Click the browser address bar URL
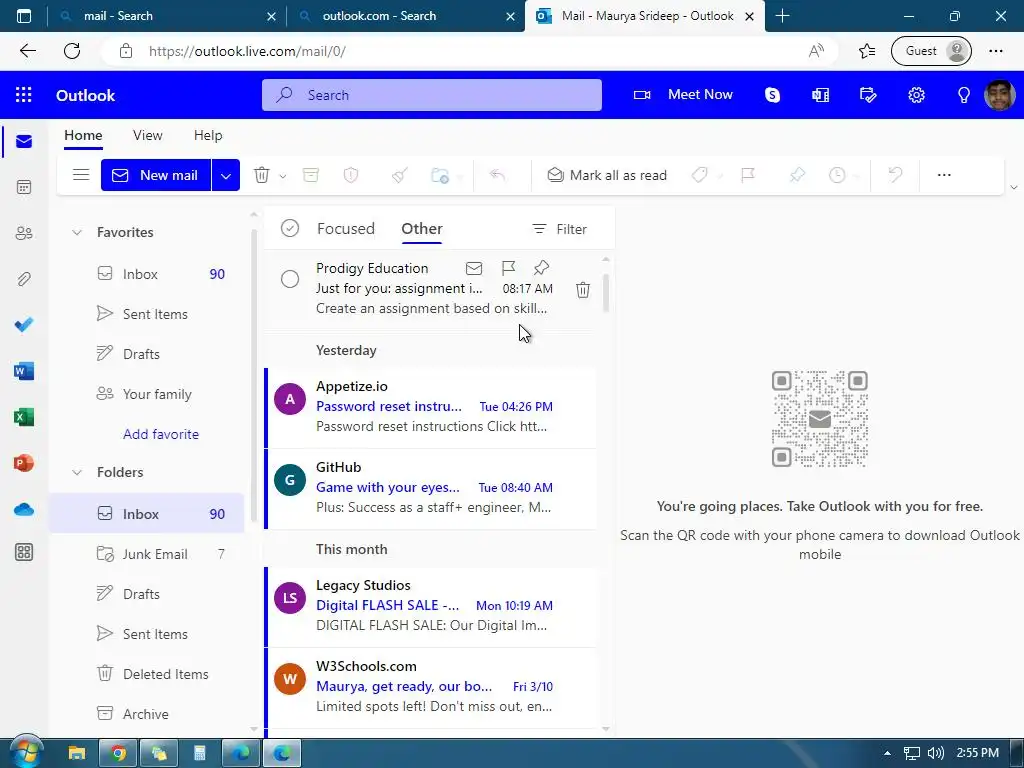 tap(247, 51)
